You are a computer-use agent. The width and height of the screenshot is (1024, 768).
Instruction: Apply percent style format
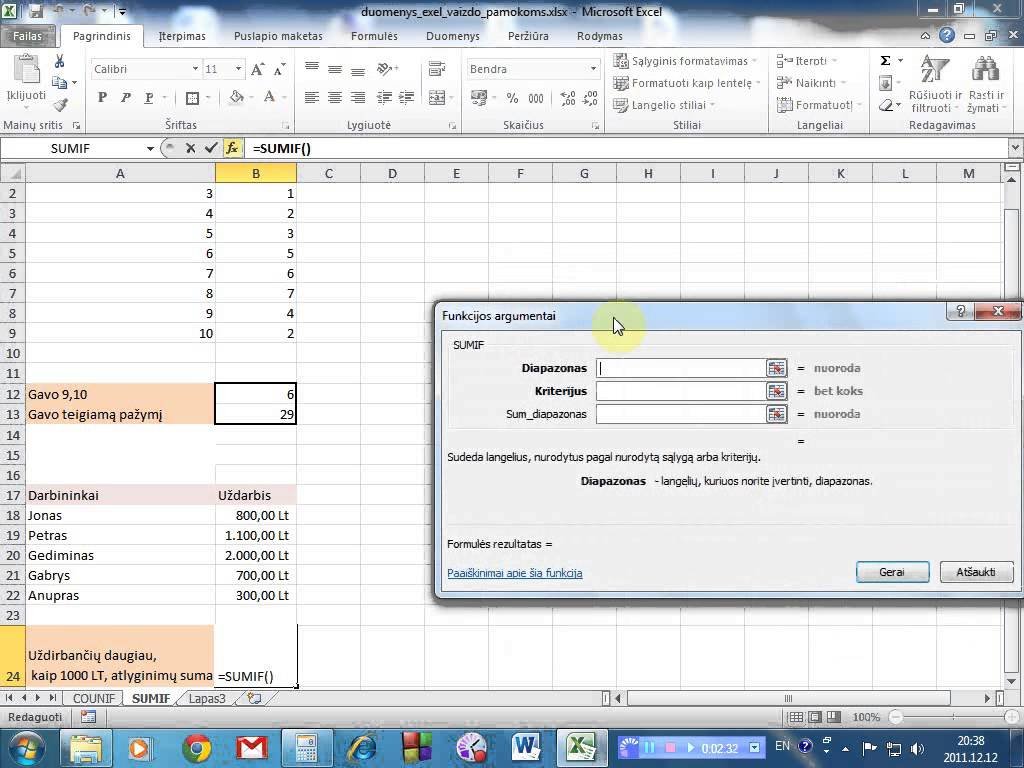(x=513, y=98)
